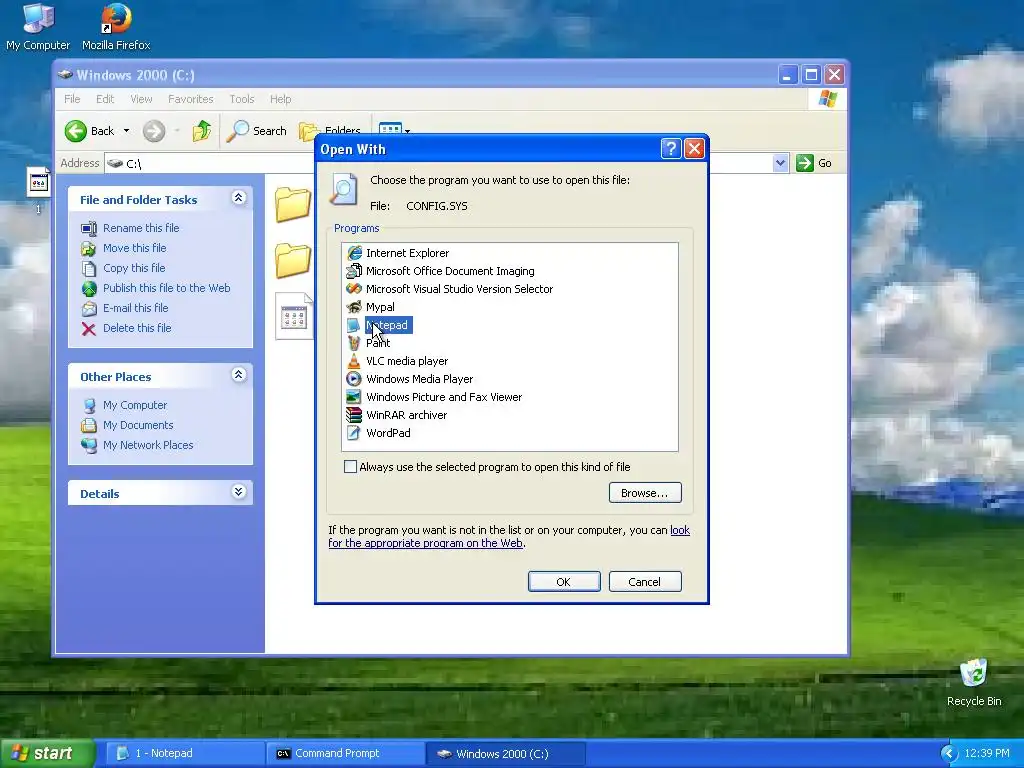Click the Open With help question button
Image resolution: width=1024 pixels, height=768 pixels.
coord(671,149)
